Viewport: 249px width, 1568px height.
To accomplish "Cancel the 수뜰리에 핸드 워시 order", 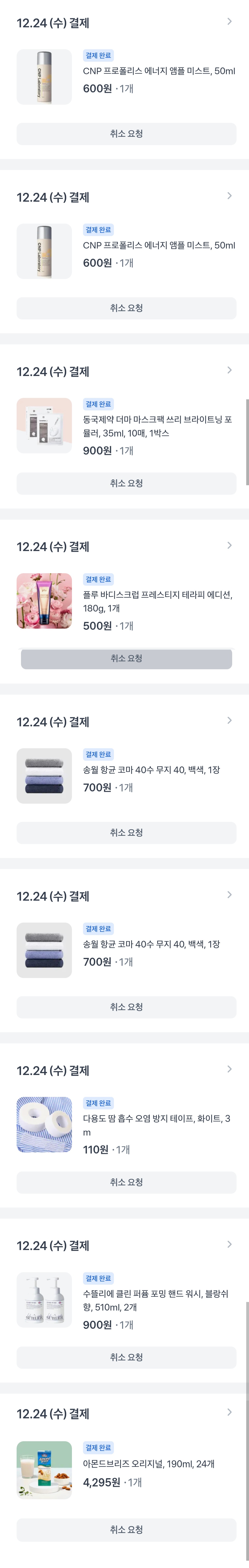I will coord(126,1357).
